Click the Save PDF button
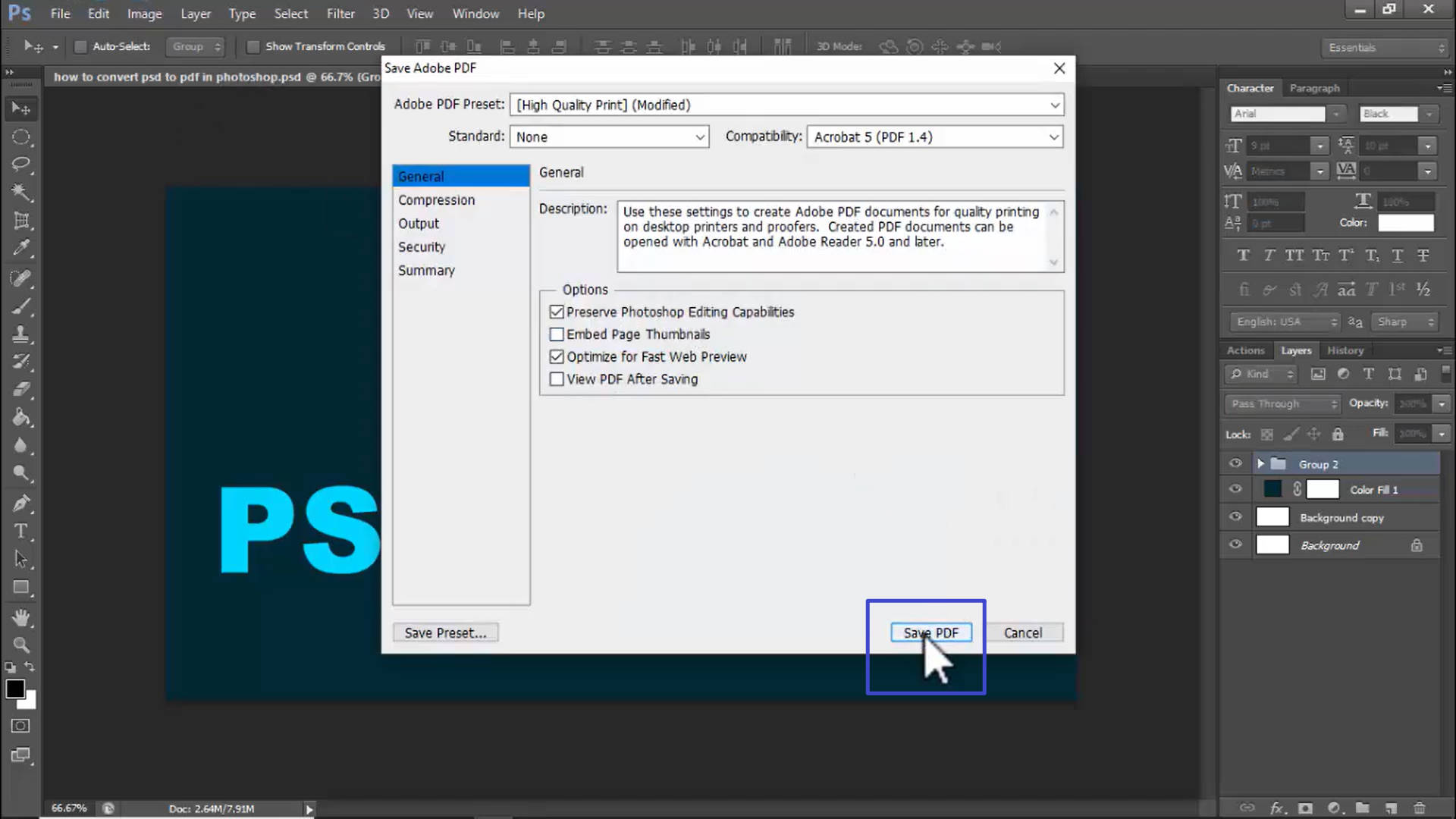Viewport: 1456px width, 819px height. [x=931, y=632]
